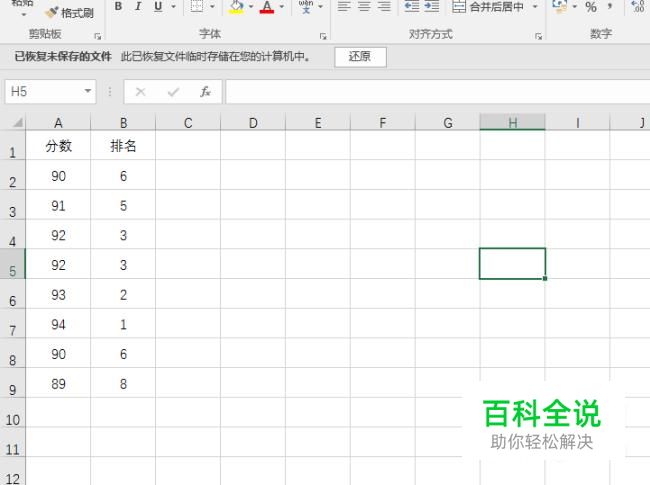Select column I header

577,123
